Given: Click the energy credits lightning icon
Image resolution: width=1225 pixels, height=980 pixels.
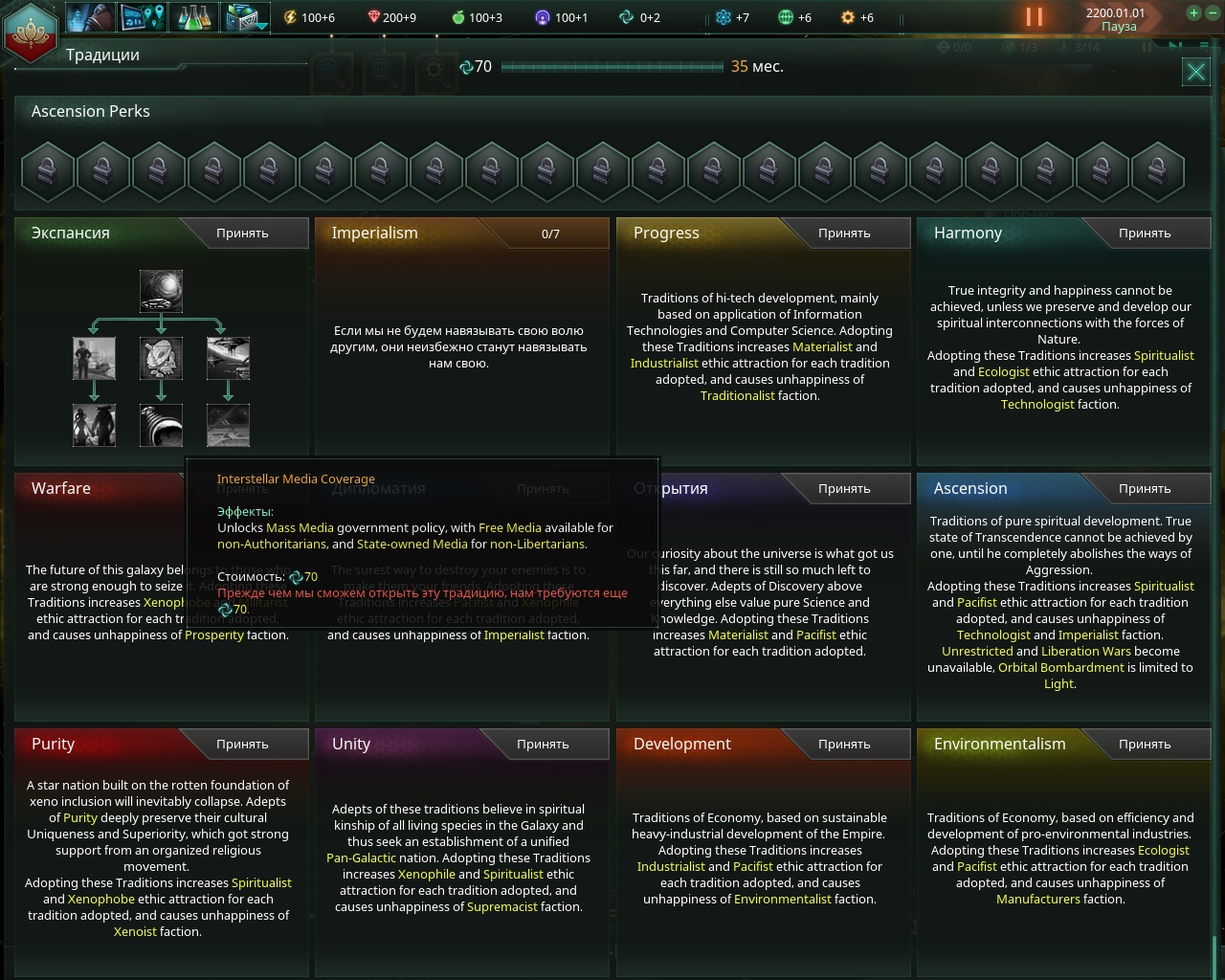Looking at the screenshot, I should pyautogui.click(x=290, y=17).
